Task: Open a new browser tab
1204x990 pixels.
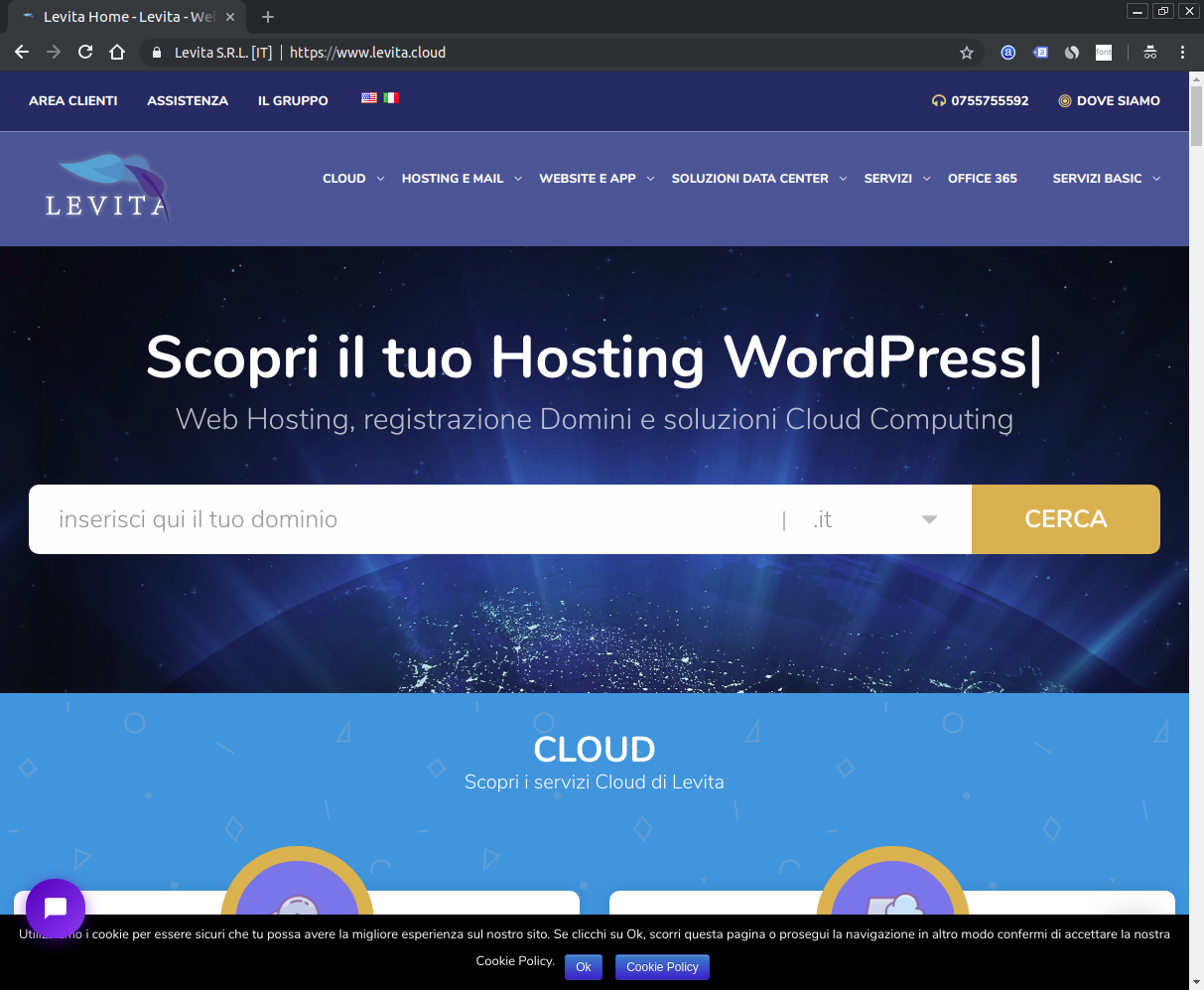Action: (268, 17)
